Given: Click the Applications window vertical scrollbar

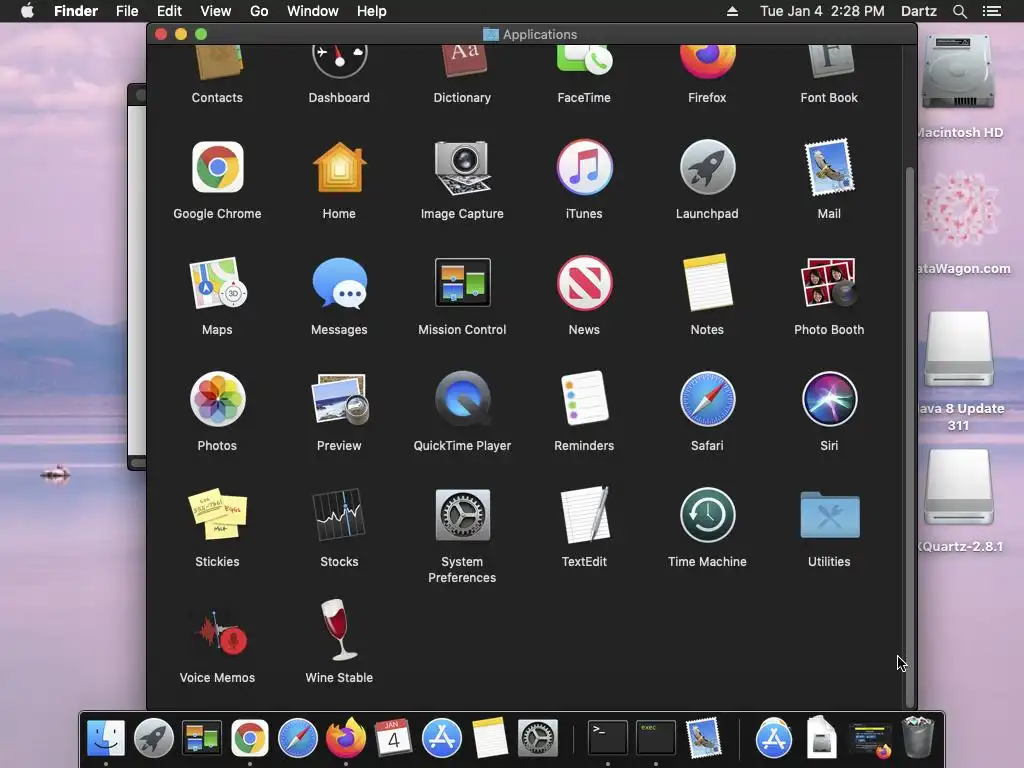Looking at the screenshot, I should pos(909,436).
